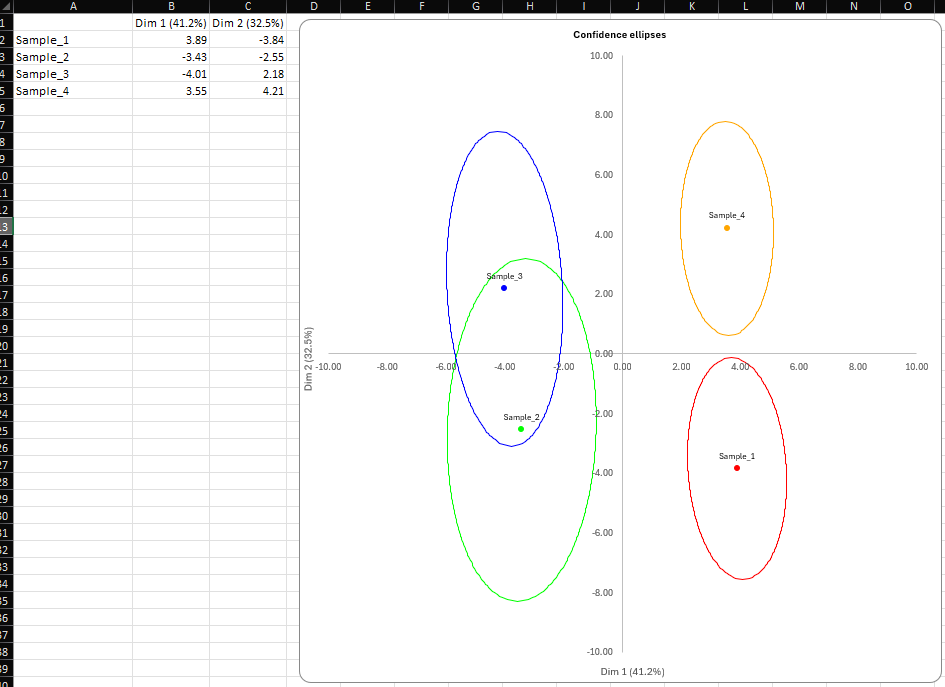Click the horizontal axis title below the chart

(x=632, y=671)
